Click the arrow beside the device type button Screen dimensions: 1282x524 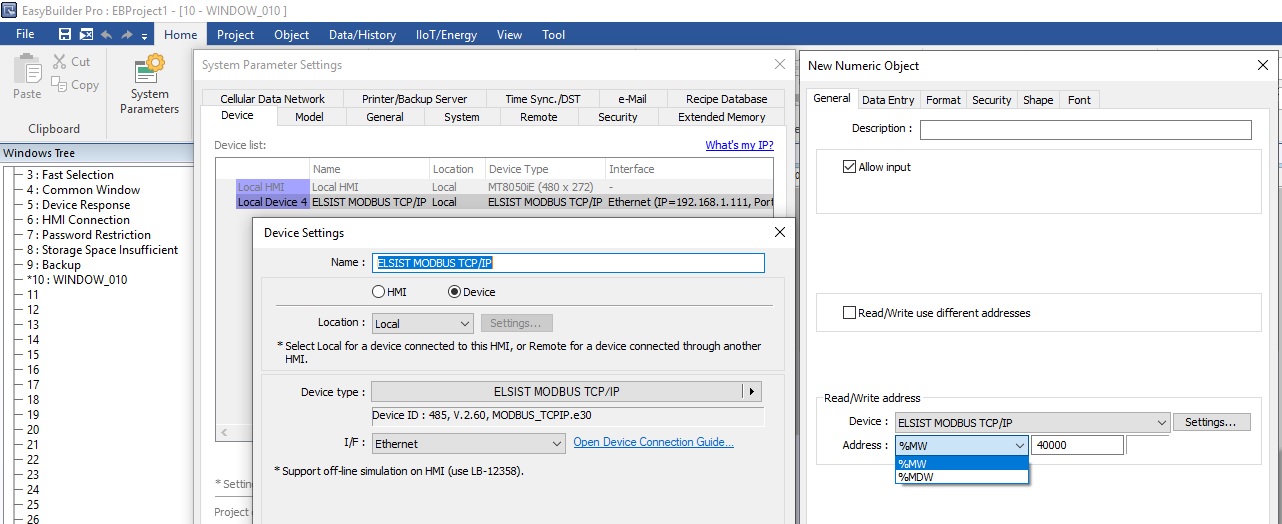[x=753, y=391]
